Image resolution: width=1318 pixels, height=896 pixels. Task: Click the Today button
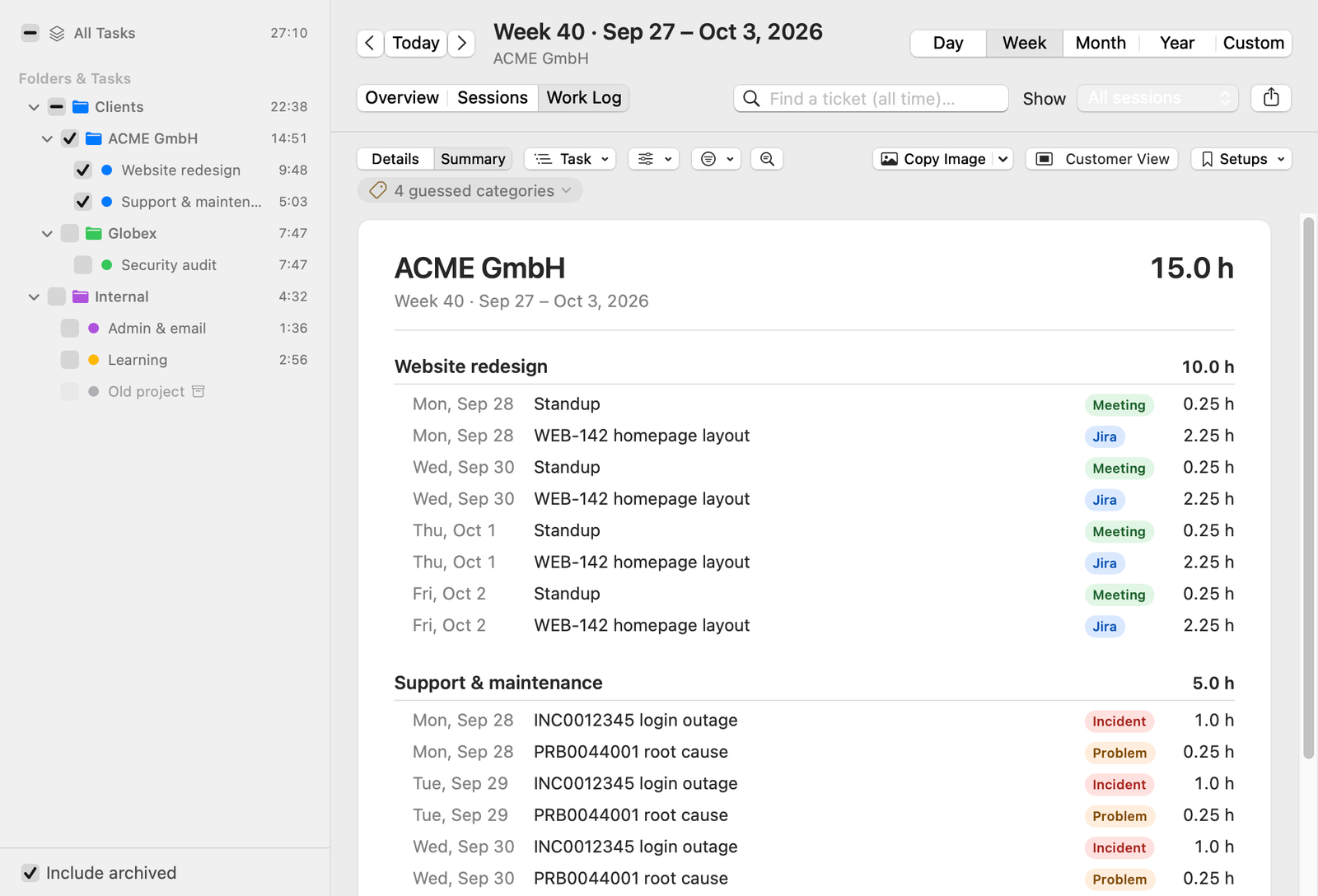(416, 43)
